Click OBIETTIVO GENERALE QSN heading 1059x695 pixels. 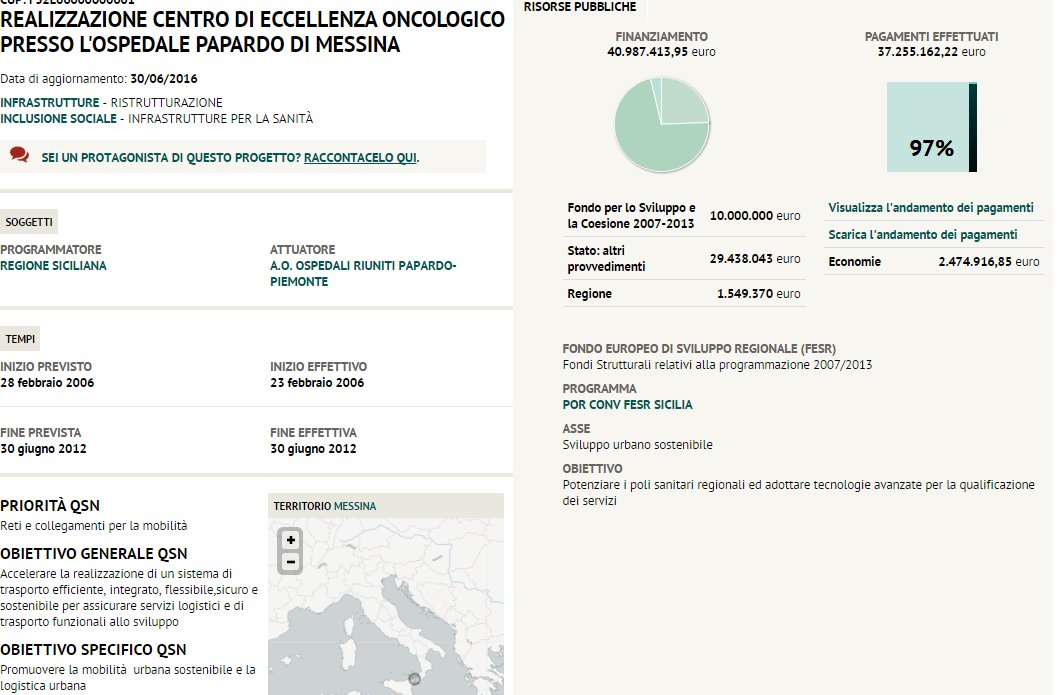tap(94, 554)
